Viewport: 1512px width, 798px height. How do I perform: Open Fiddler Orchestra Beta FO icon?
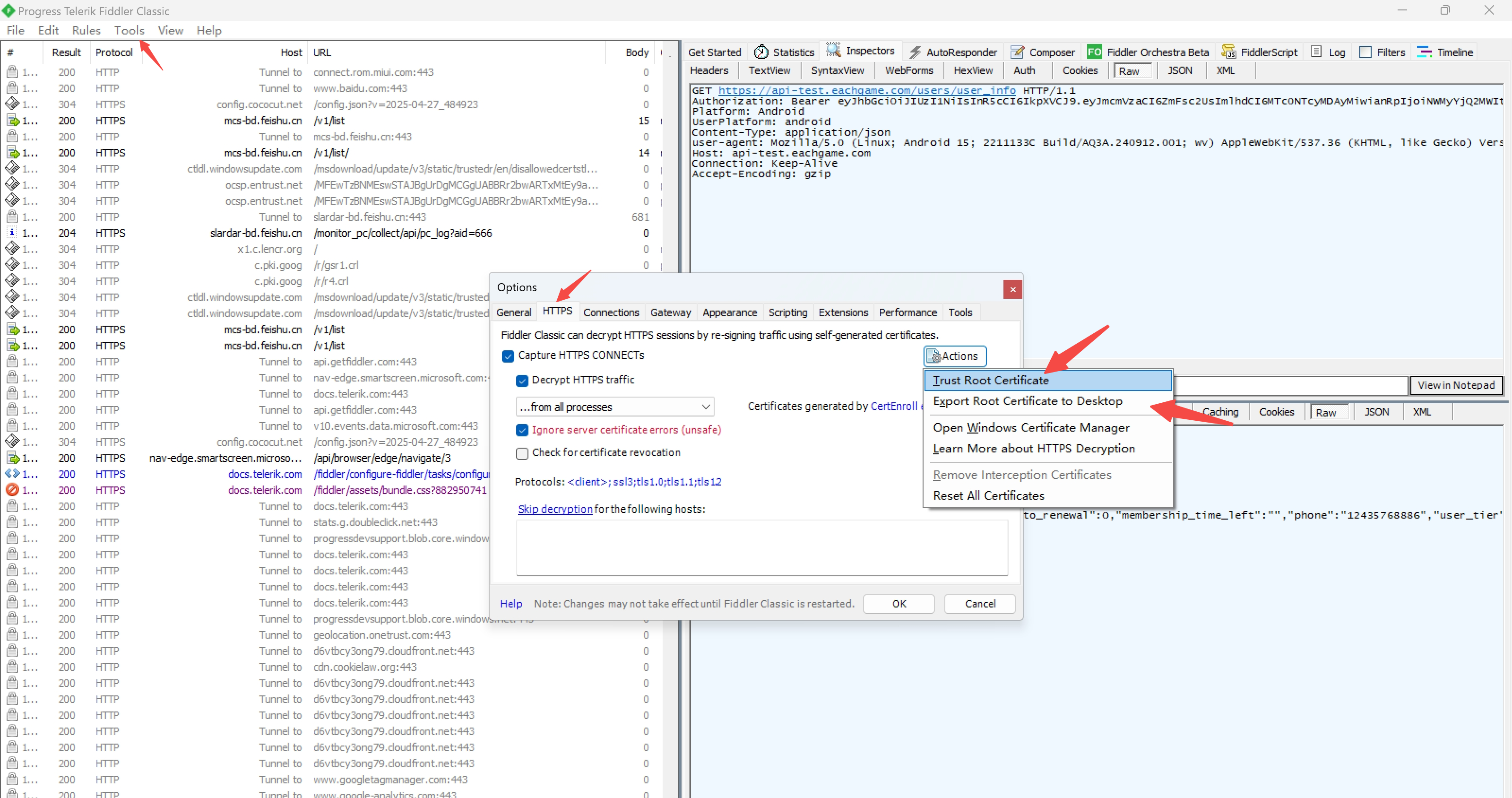pyautogui.click(x=1094, y=52)
